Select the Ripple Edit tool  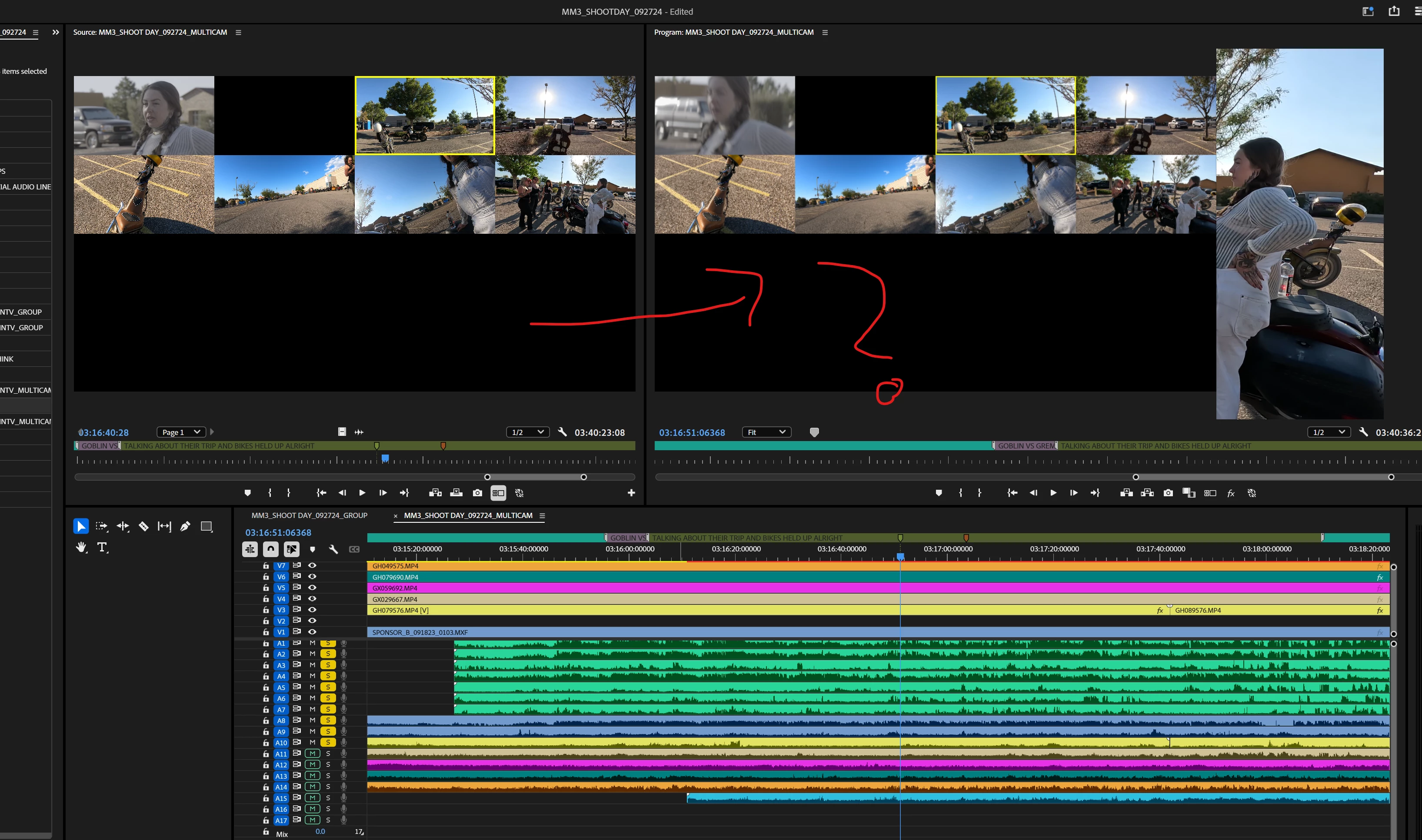pos(122,526)
